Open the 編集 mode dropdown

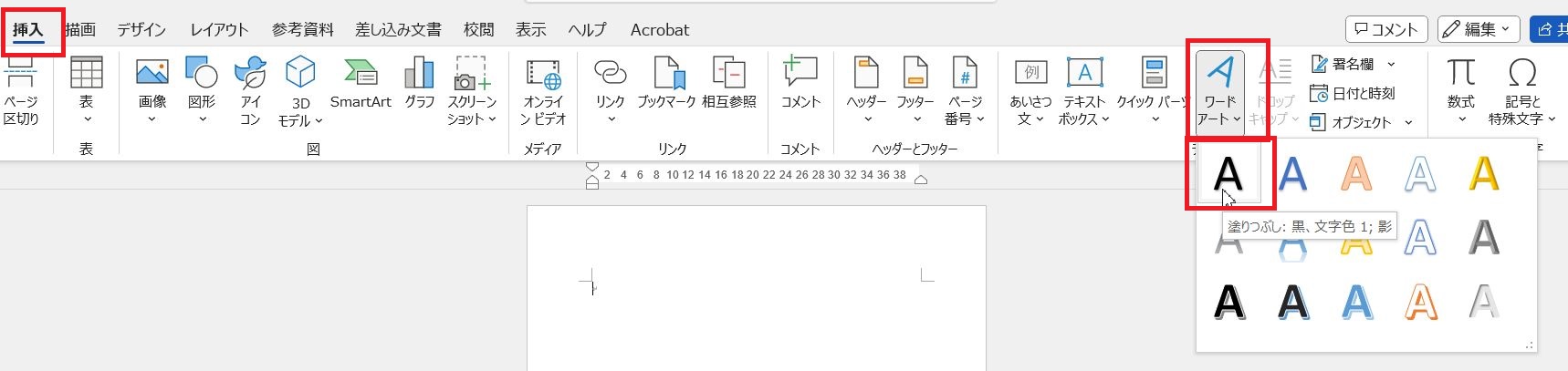(x=1478, y=29)
